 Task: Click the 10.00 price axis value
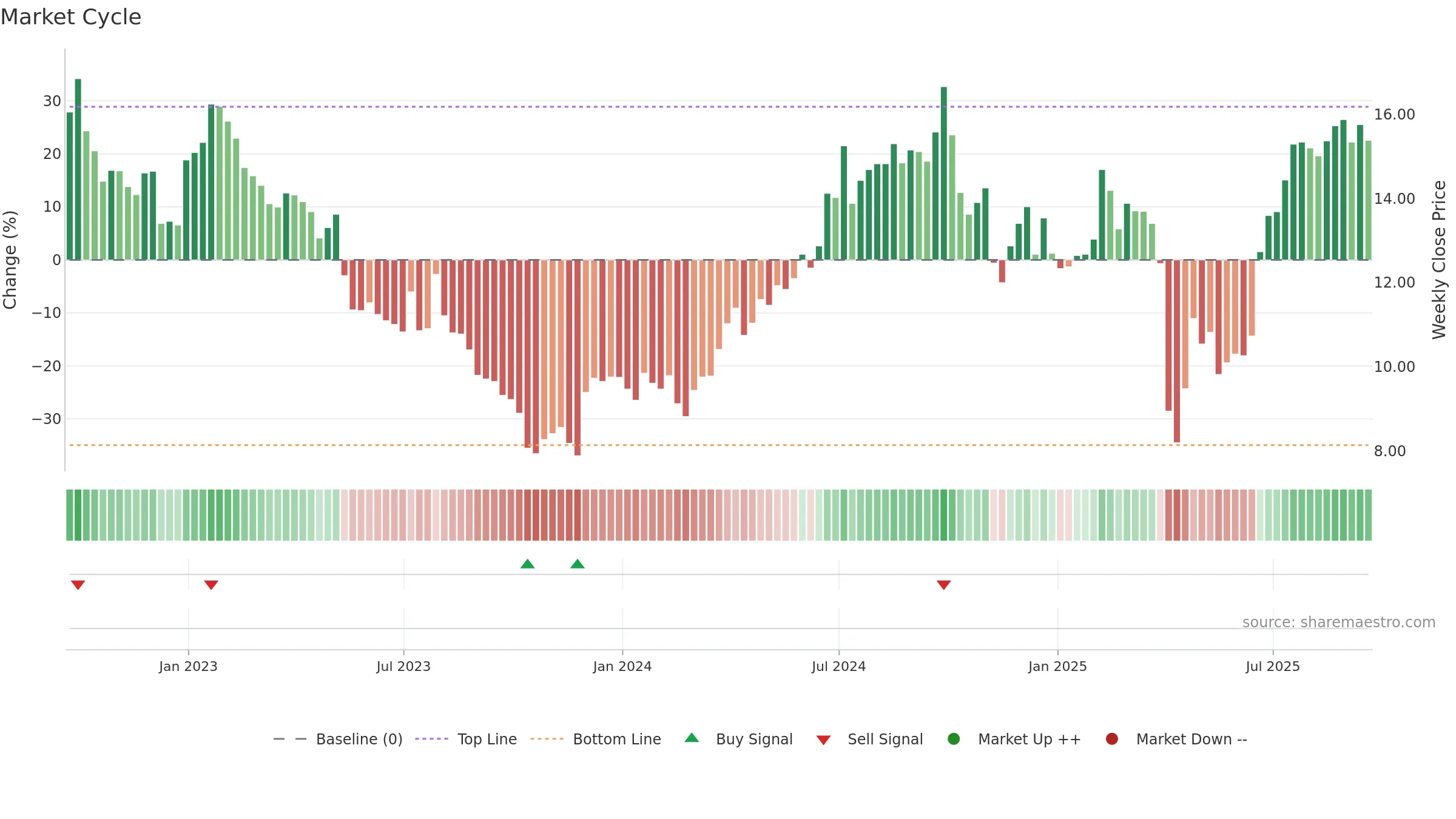coord(1394,367)
